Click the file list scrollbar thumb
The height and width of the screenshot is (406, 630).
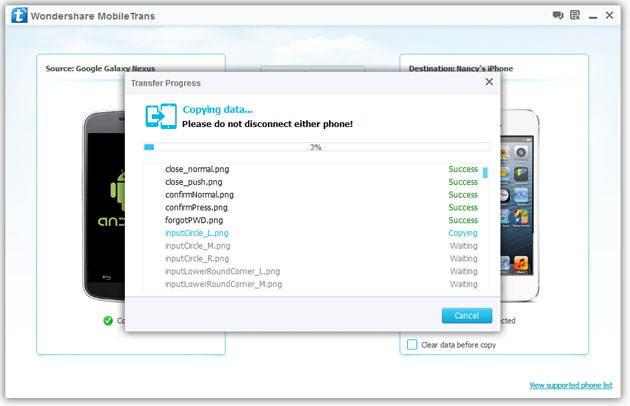tap(485, 173)
